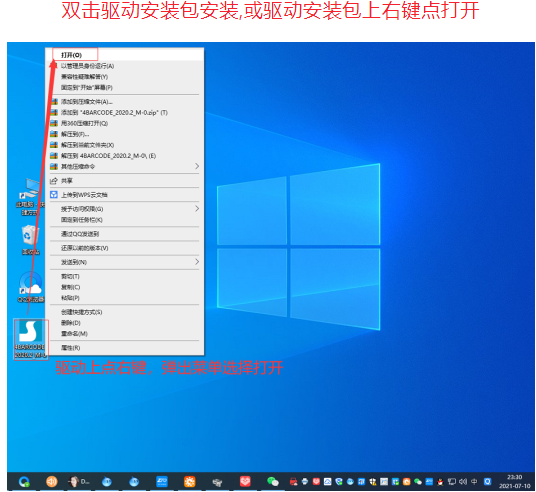Open QQ Browser from the taskbar

[x=24, y=482]
